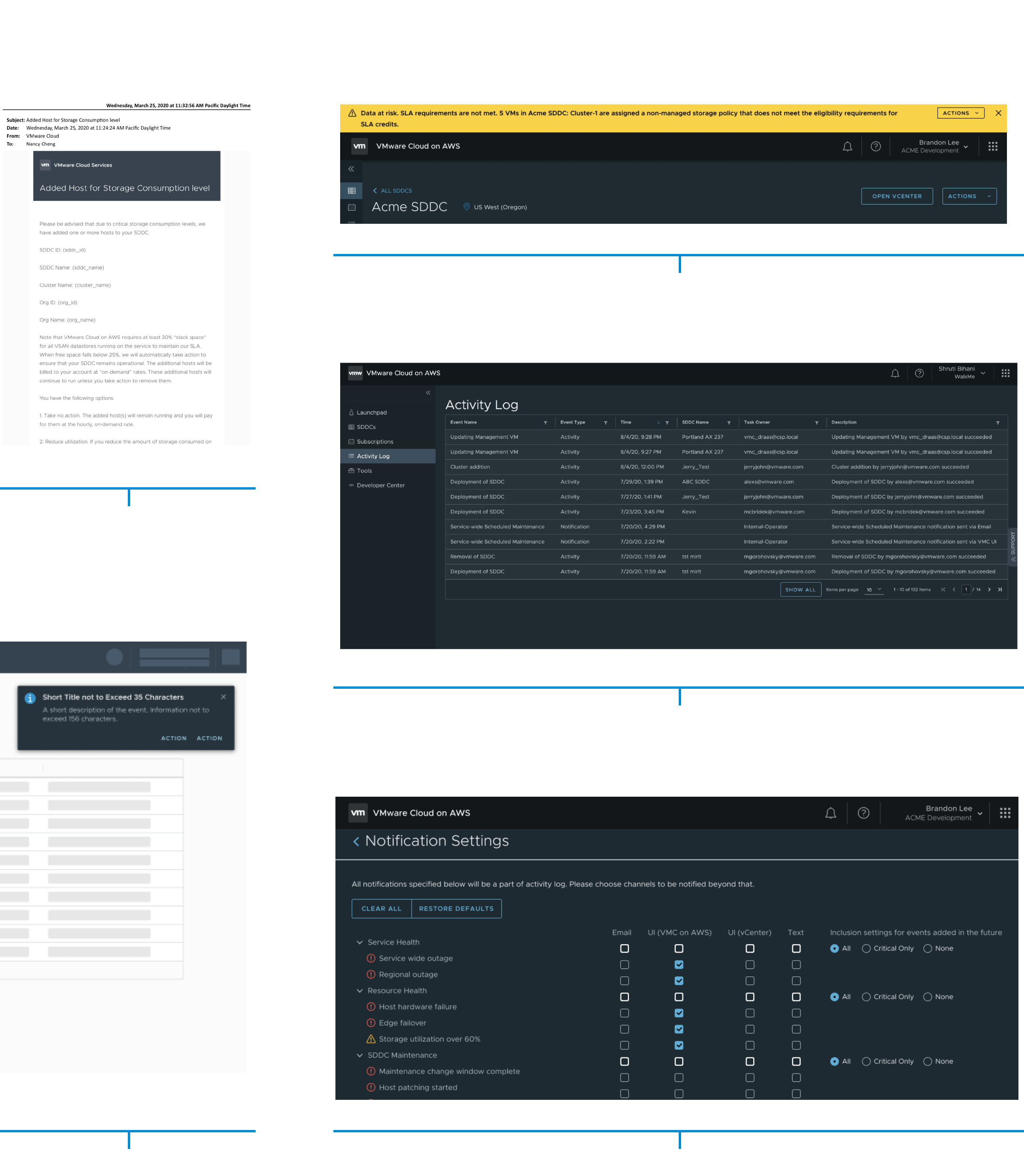
Task: Click the SDDC list icon in the Acme sidebar
Action: (351, 191)
